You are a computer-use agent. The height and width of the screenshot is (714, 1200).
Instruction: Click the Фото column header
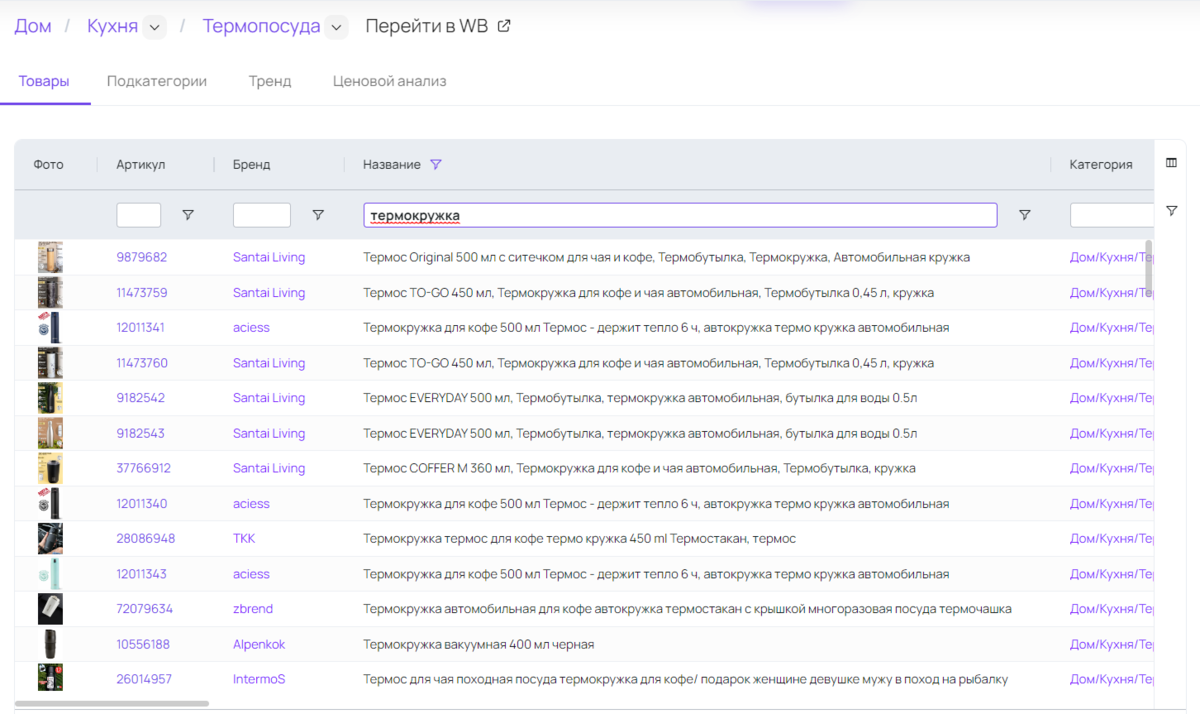[x=48, y=165]
